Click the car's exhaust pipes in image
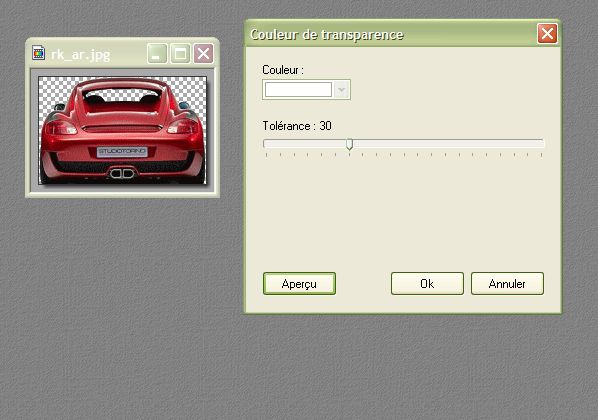Image resolution: width=598 pixels, height=420 pixels. point(122,174)
